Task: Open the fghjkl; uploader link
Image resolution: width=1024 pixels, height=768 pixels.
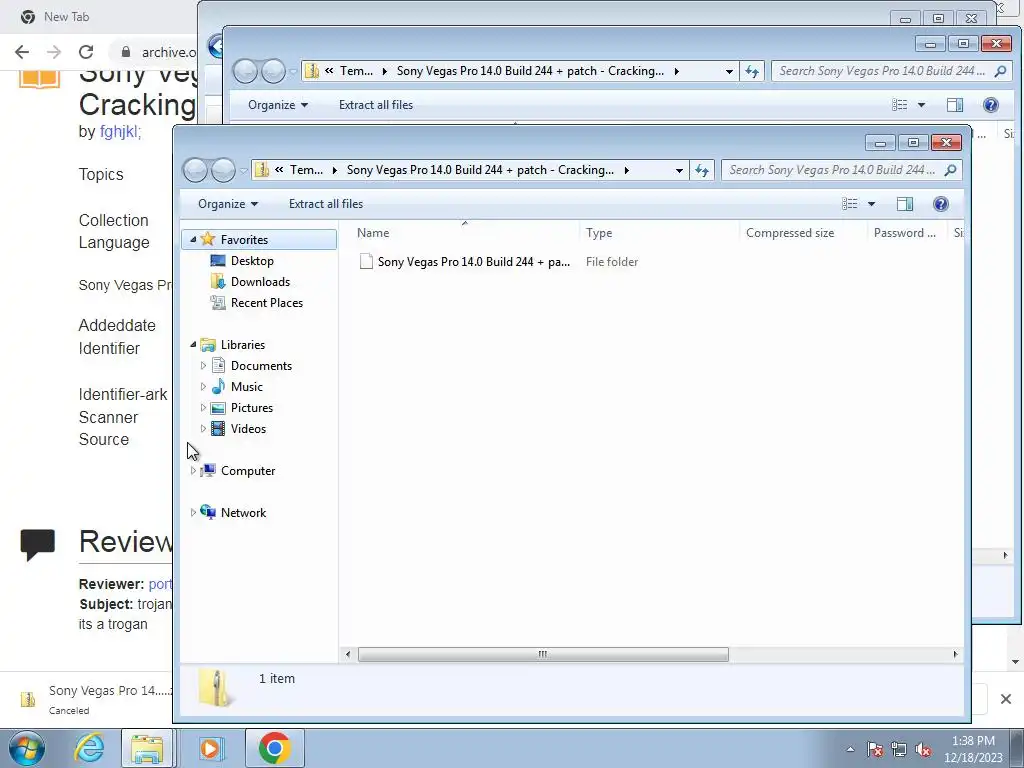Action: 120,131
